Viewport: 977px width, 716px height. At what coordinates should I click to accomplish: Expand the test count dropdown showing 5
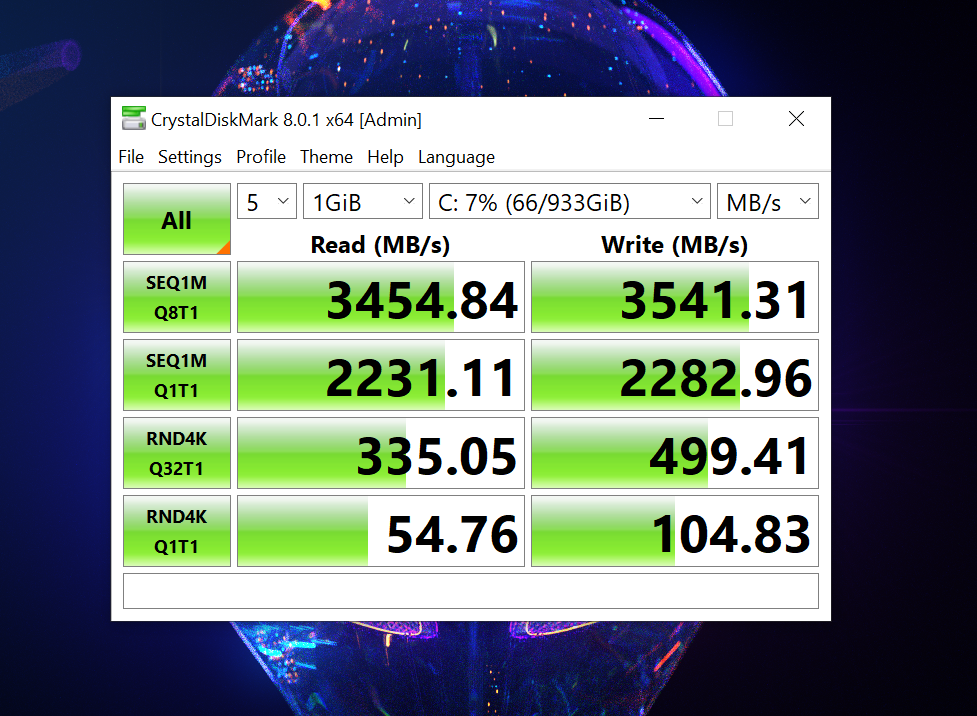267,201
